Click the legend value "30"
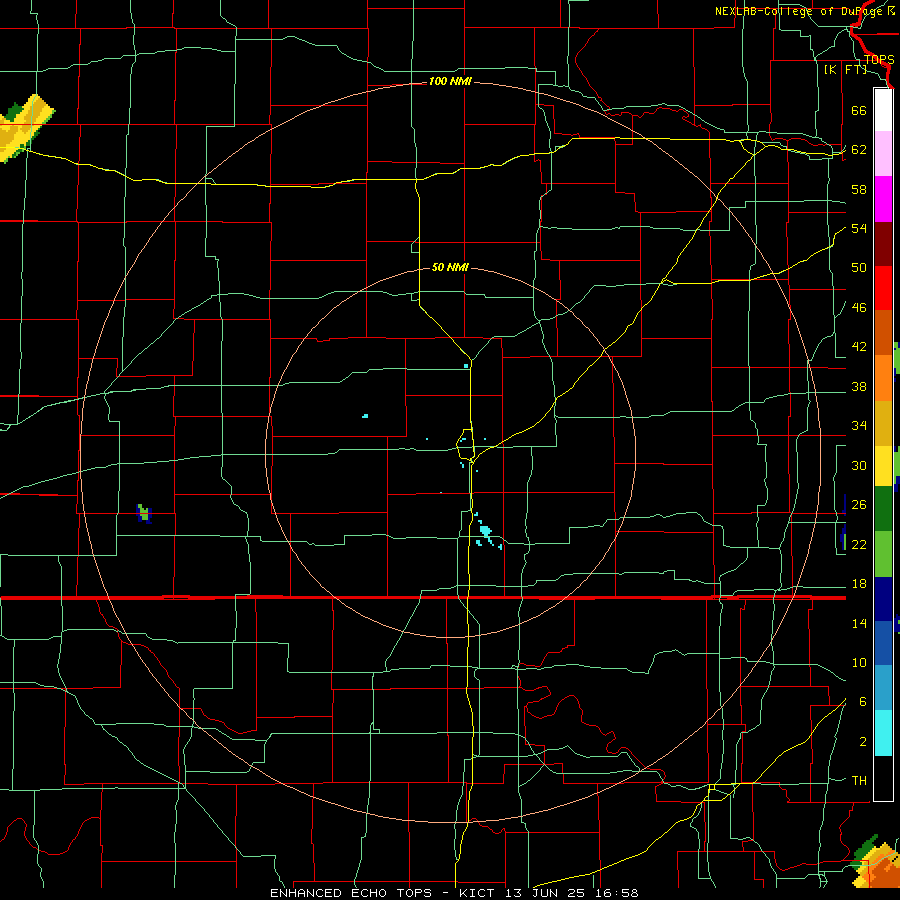The image size is (900, 900). (x=859, y=465)
